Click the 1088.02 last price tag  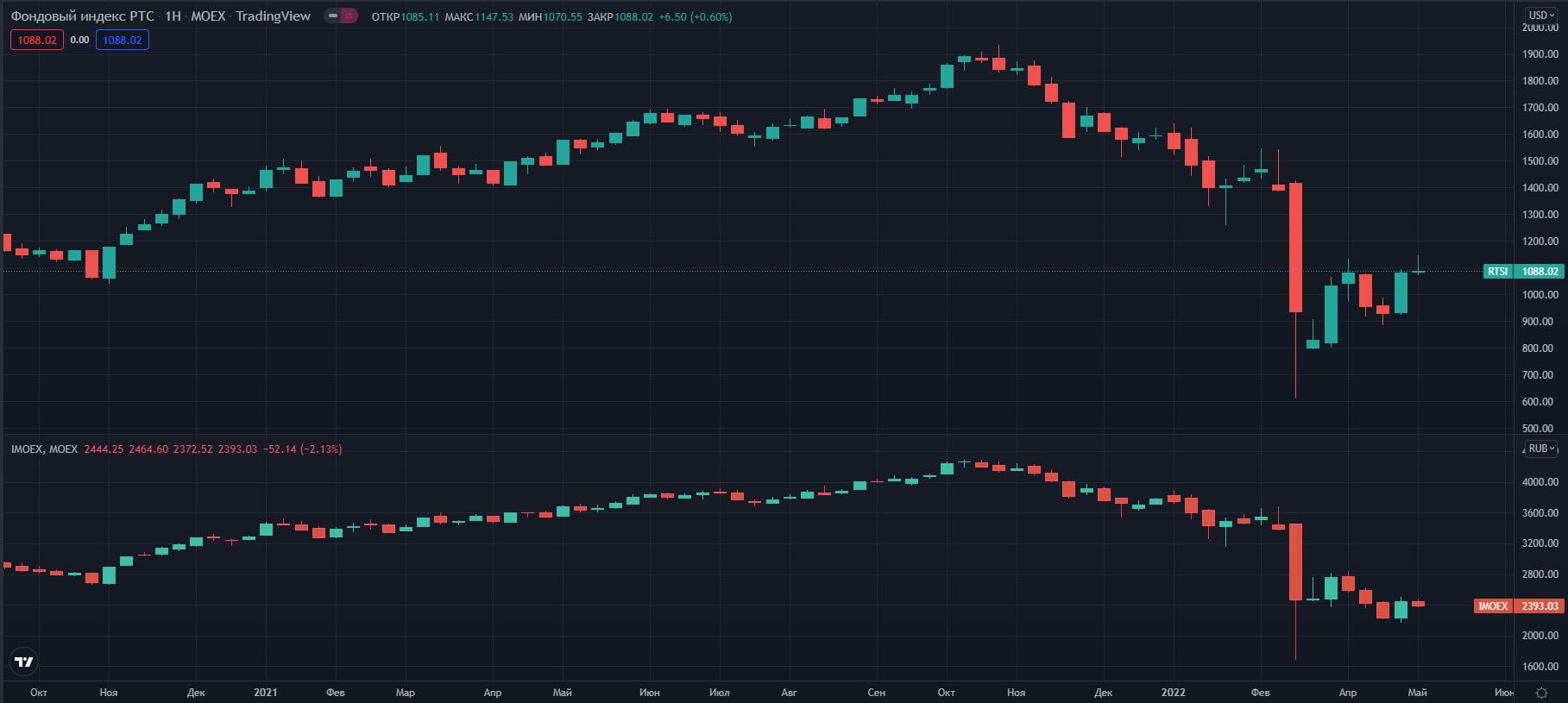(1540, 271)
